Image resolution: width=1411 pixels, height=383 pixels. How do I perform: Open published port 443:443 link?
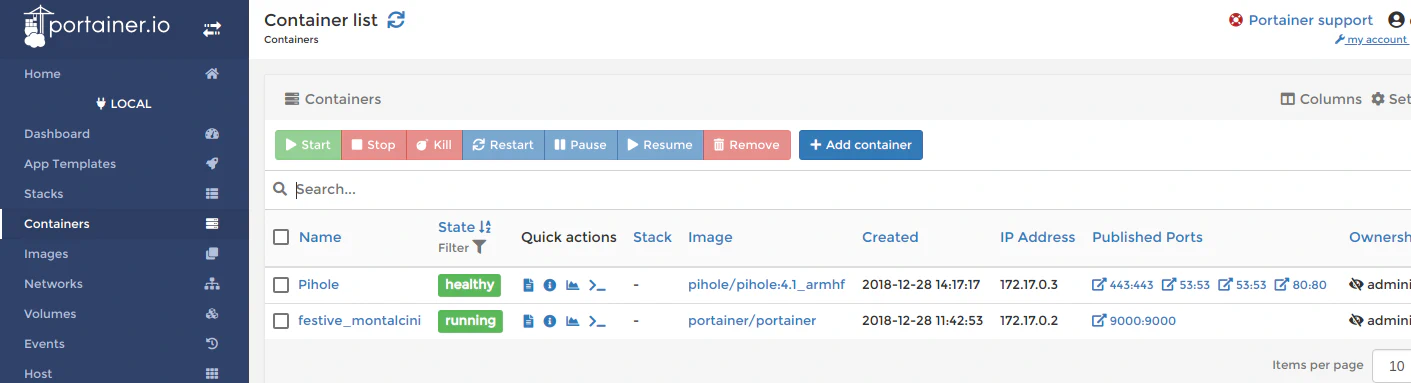pos(1123,285)
